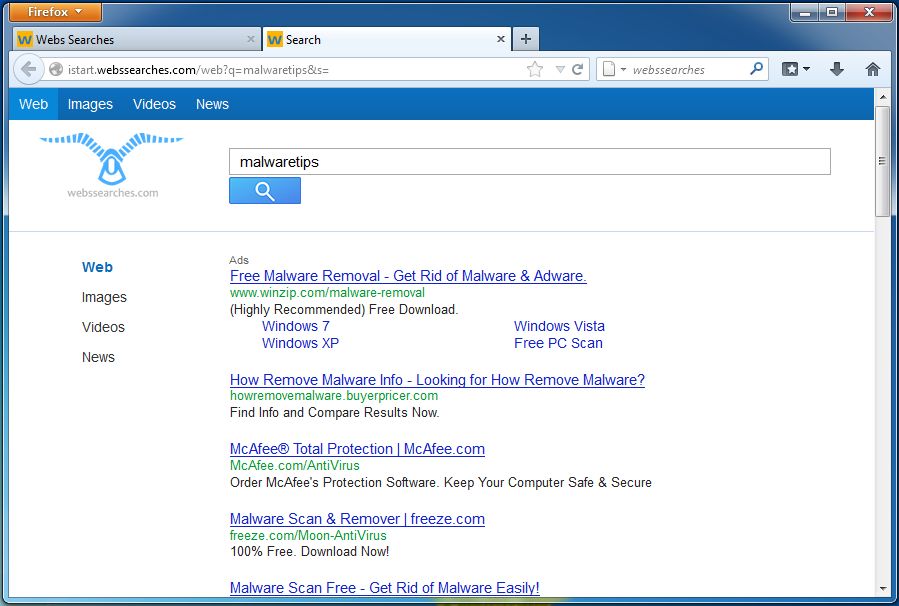899x606 pixels.
Task: Open the Free PC Scan sublink
Action: click(558, 343)
